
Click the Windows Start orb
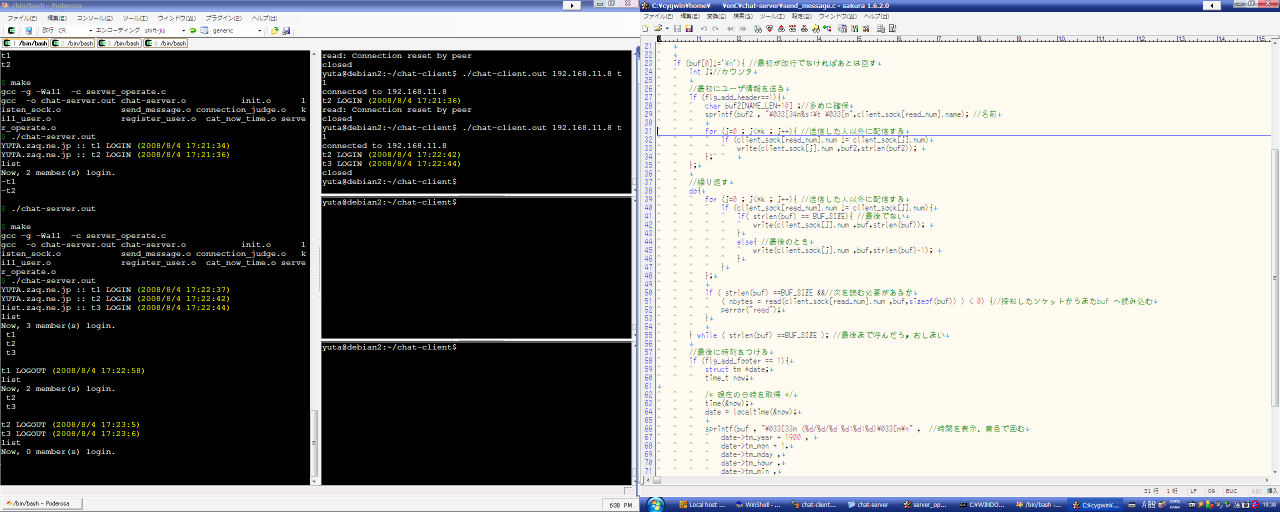(x=655, y=504)
